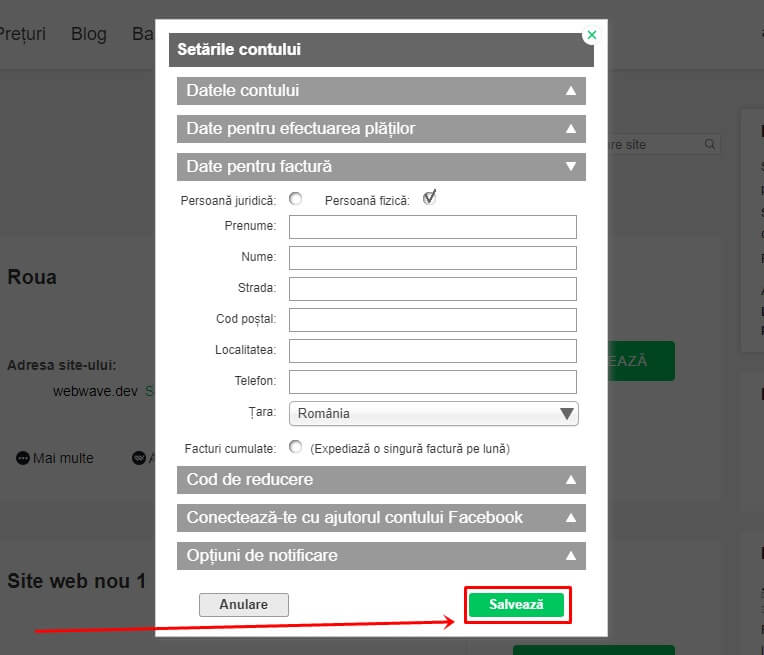Open the Blog menu item
The height and width of the screenshot is (655, 764).
coord(88,34)
